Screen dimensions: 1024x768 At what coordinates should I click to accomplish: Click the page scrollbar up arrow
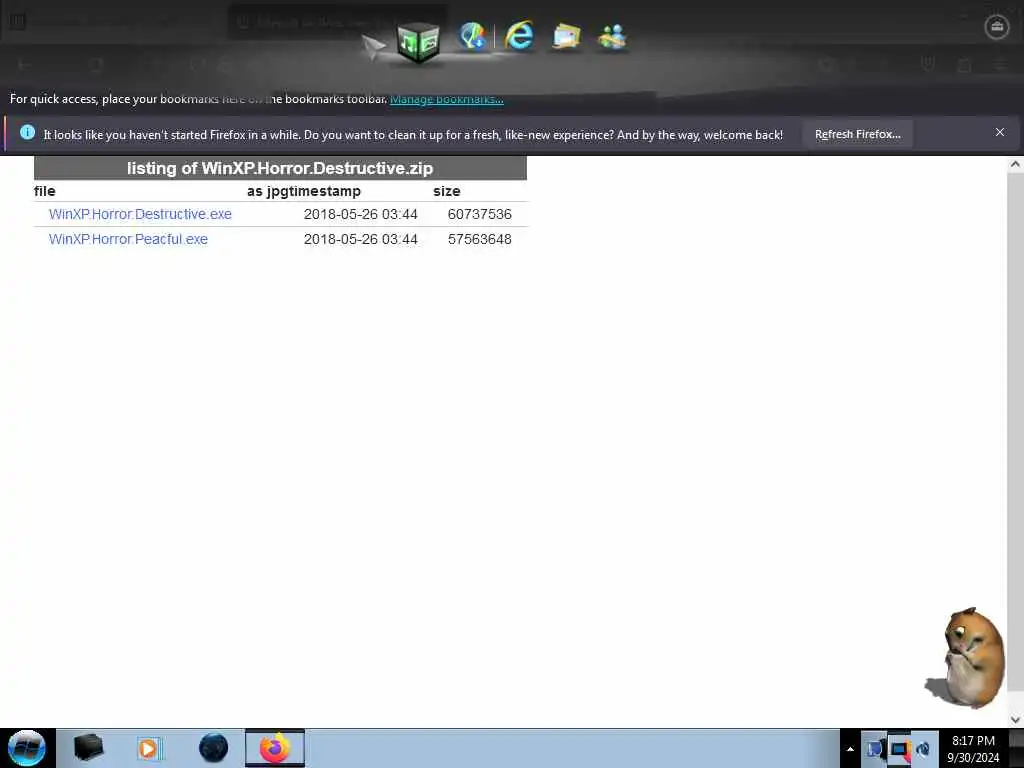tap(1015, 164)
